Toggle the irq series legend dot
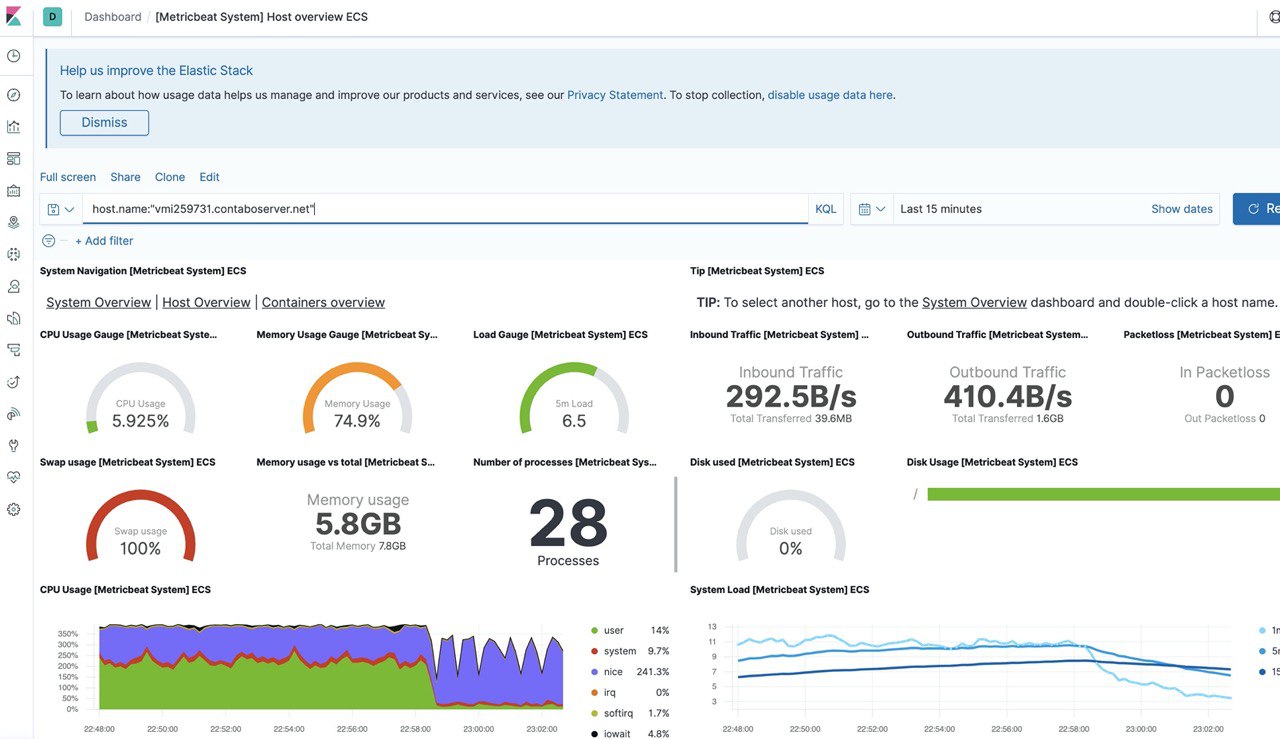This screenshot has width=1280, height=739. pos(595,693)
